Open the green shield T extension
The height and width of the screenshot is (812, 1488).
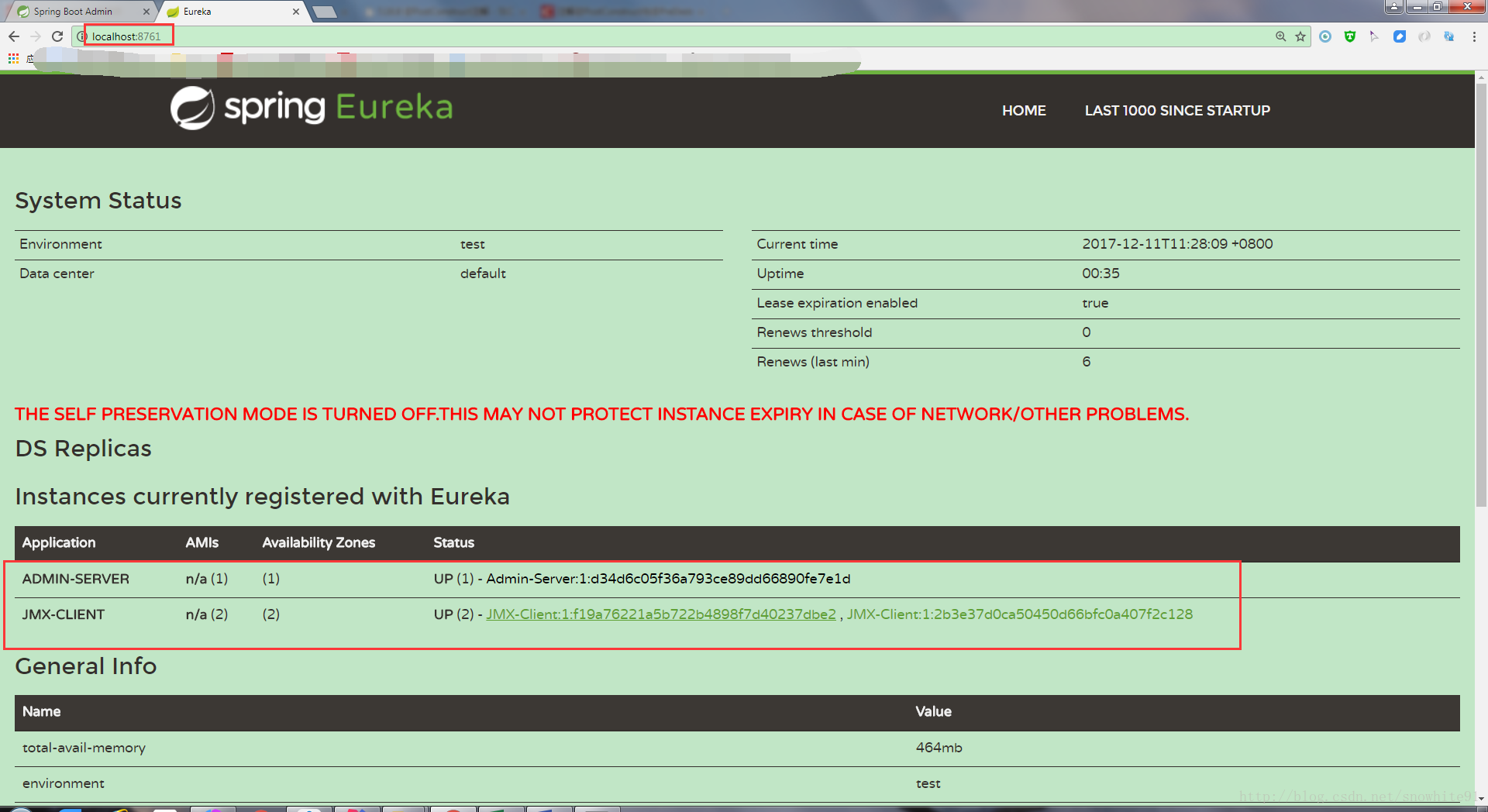coord(1350,36)
